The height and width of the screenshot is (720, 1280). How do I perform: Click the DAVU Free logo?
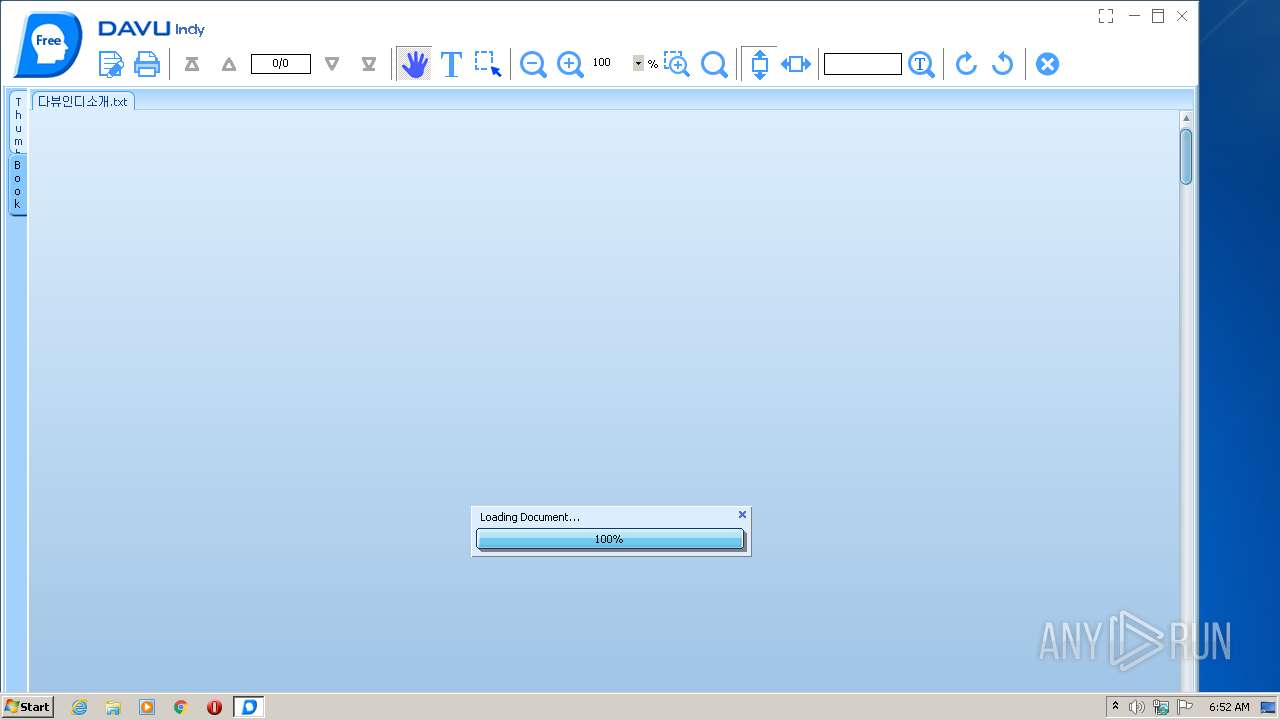[48, 44]
